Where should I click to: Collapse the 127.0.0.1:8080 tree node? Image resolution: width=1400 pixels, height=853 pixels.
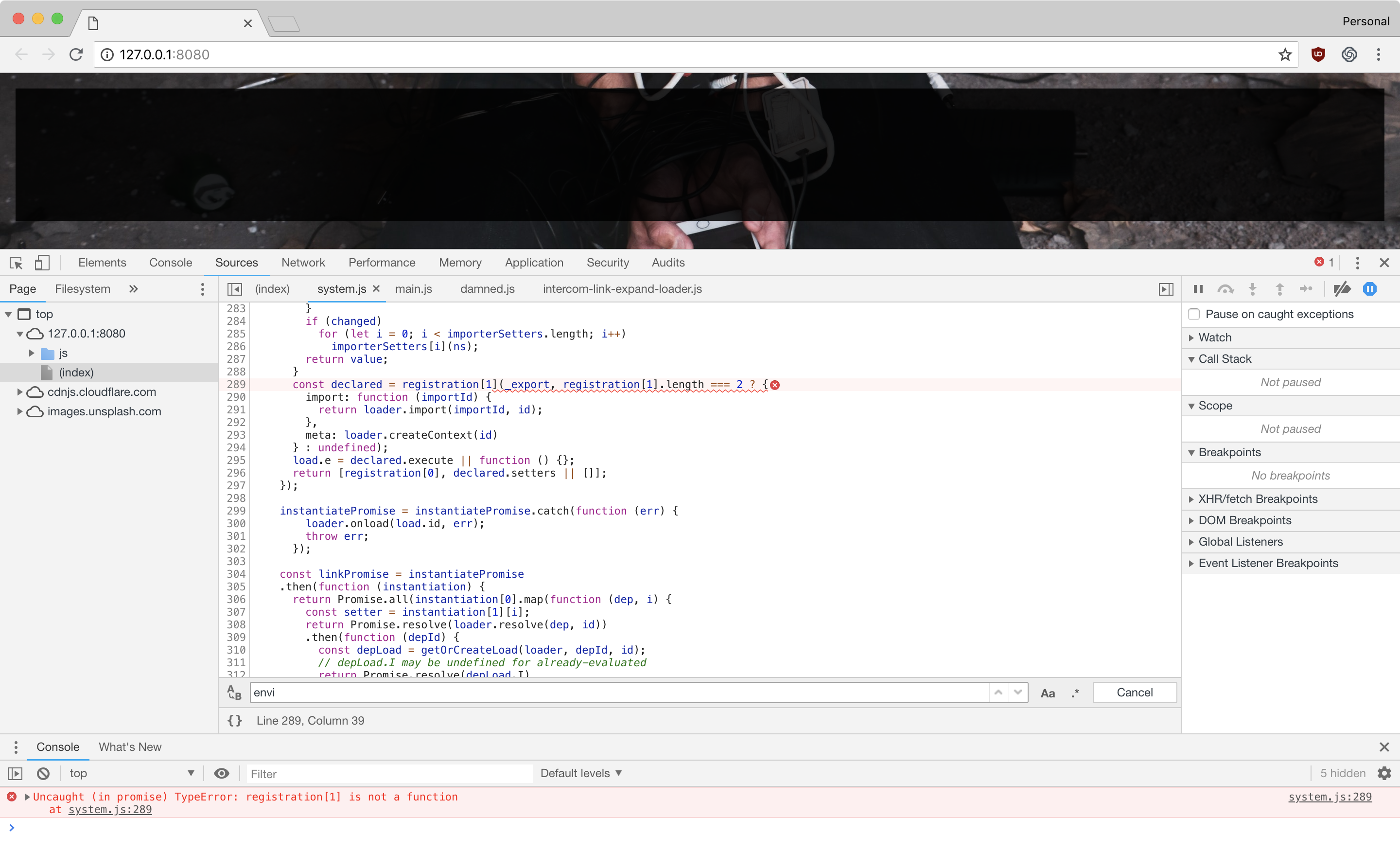tap(20, 334)
